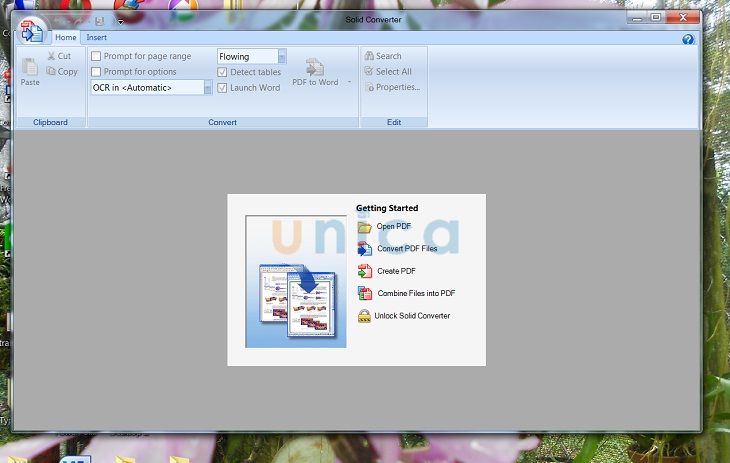Screen dimensions: 730x463
Task: Open the Flowing layout mode dropdown
Action: 282,56
